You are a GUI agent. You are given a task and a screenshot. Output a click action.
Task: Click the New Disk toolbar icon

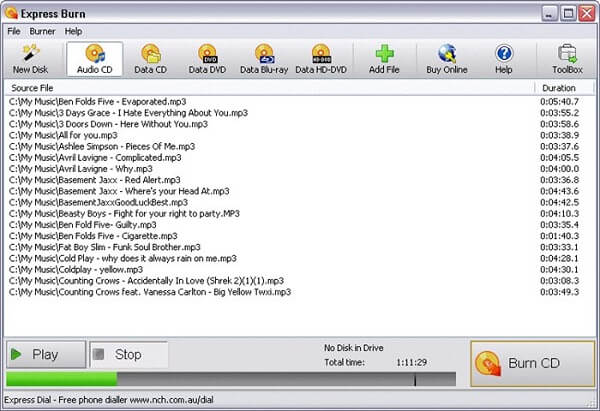click(x=31, y=60)
